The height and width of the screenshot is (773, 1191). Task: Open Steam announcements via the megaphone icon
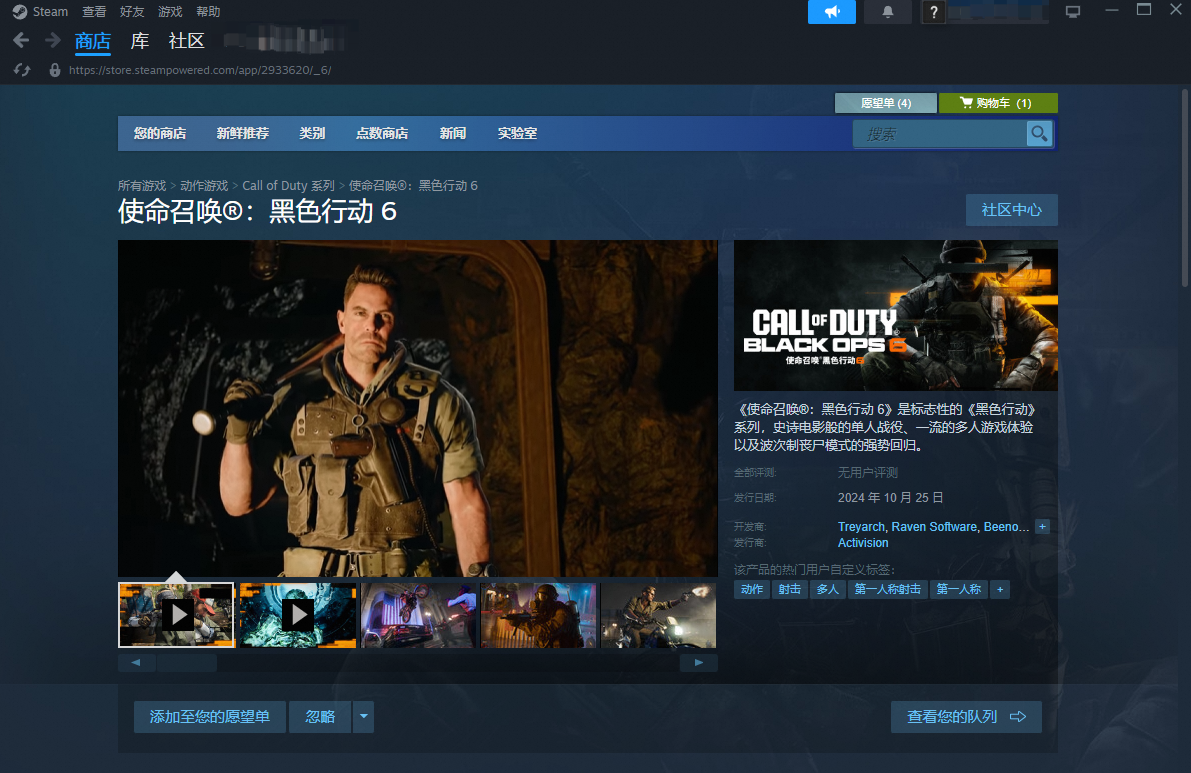[831, 11]
